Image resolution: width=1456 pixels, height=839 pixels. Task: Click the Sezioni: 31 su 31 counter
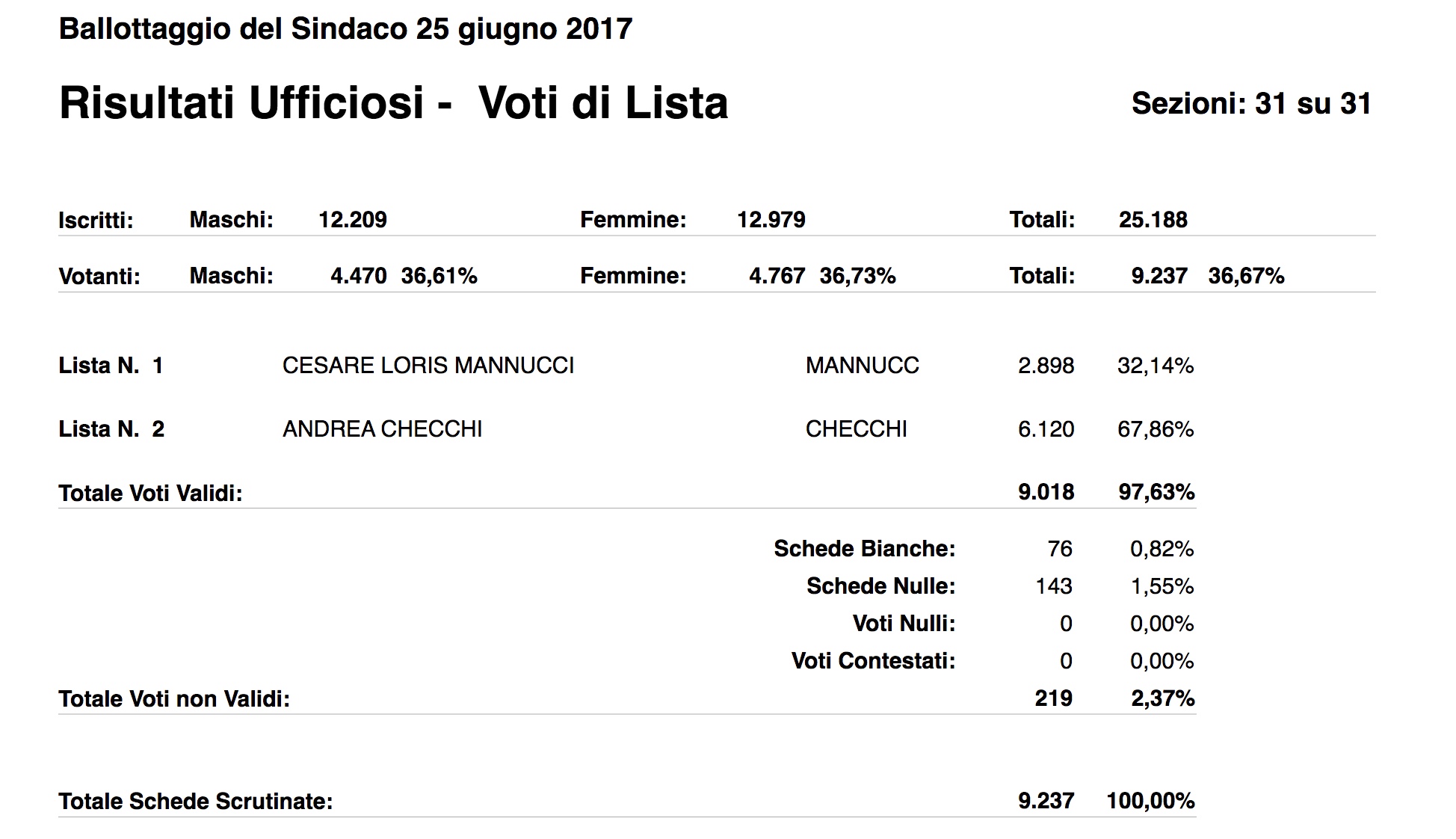click(x=1251, y=103)
